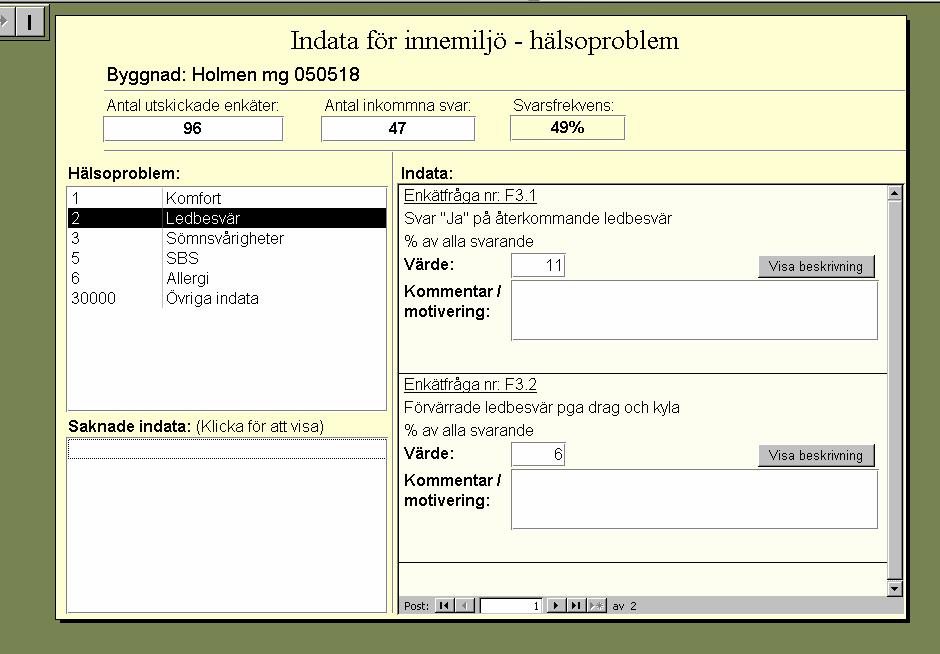This screenshot has height=654, width=940.
Task: Click the Värde field containing 11
Action: [538, 266]
